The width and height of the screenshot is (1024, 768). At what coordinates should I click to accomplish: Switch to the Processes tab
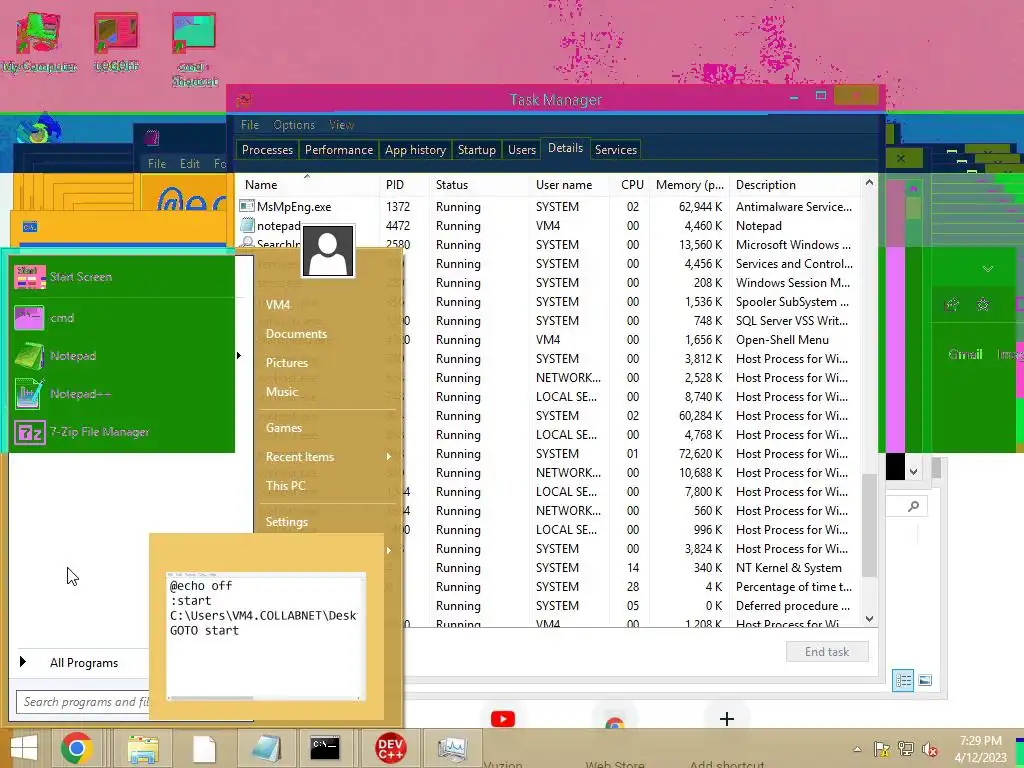tap(267, 150)
